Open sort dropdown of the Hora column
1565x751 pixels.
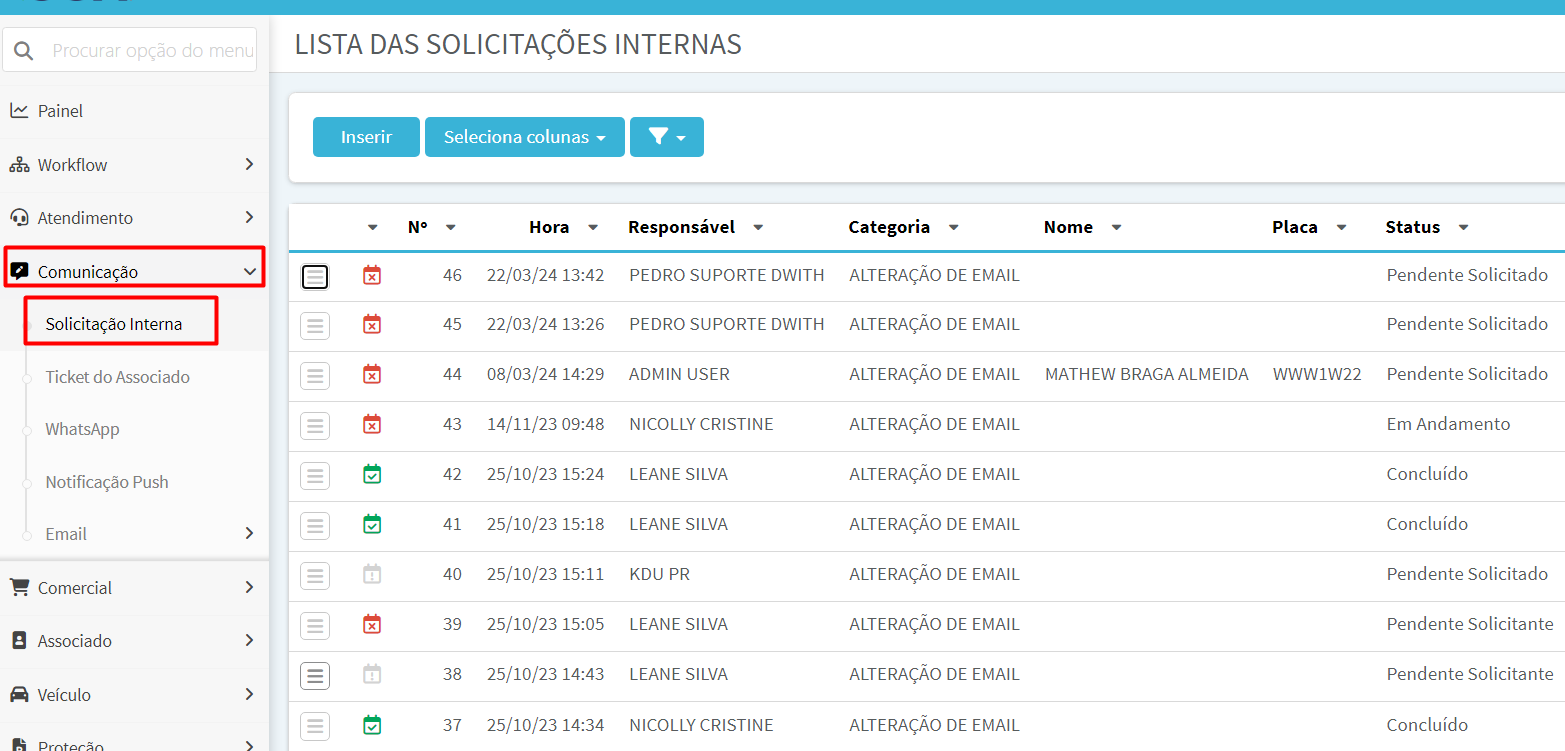coord(593,228)
